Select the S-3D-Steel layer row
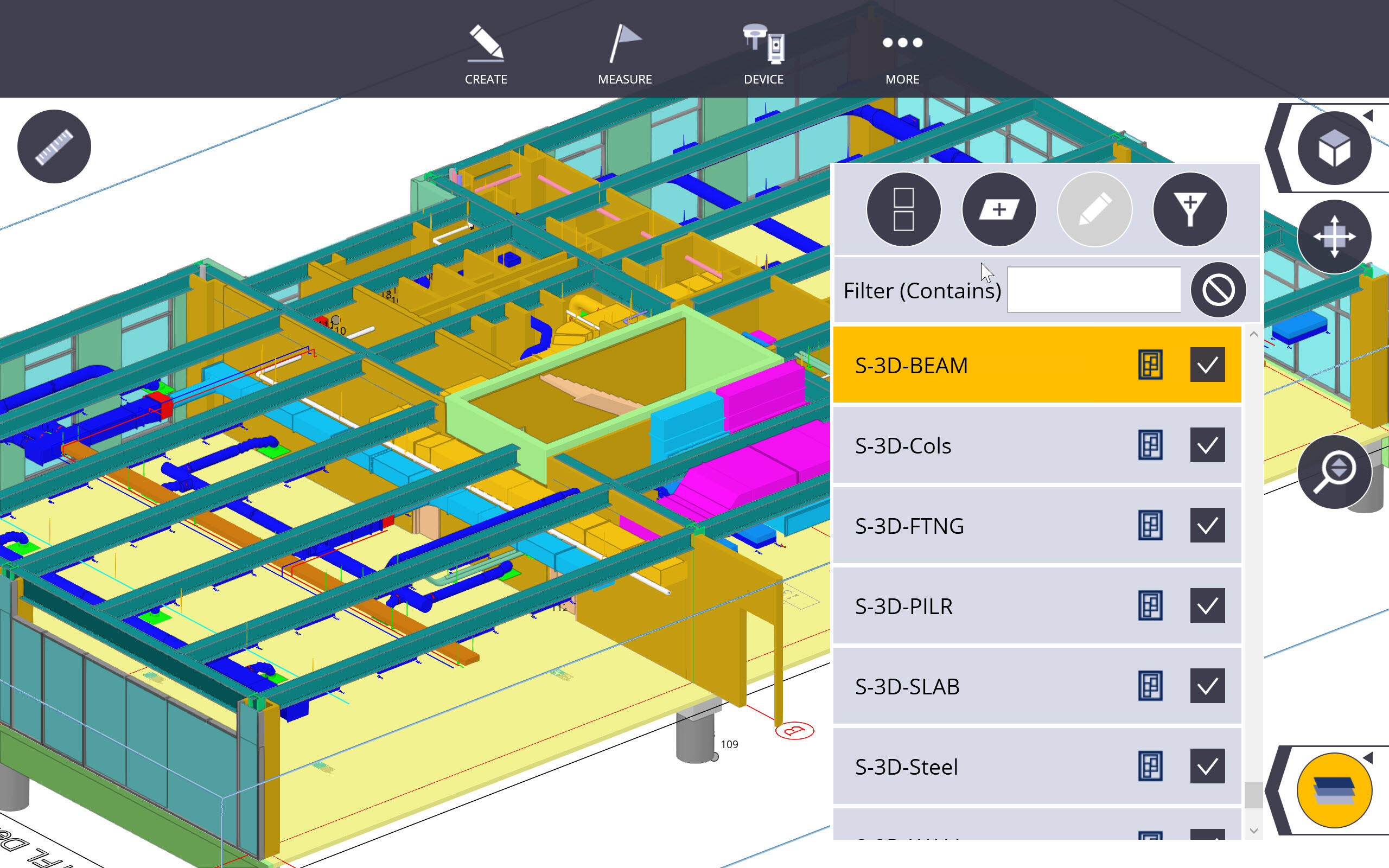This screenshot has width=1389, height=868. click(1036, 767)
